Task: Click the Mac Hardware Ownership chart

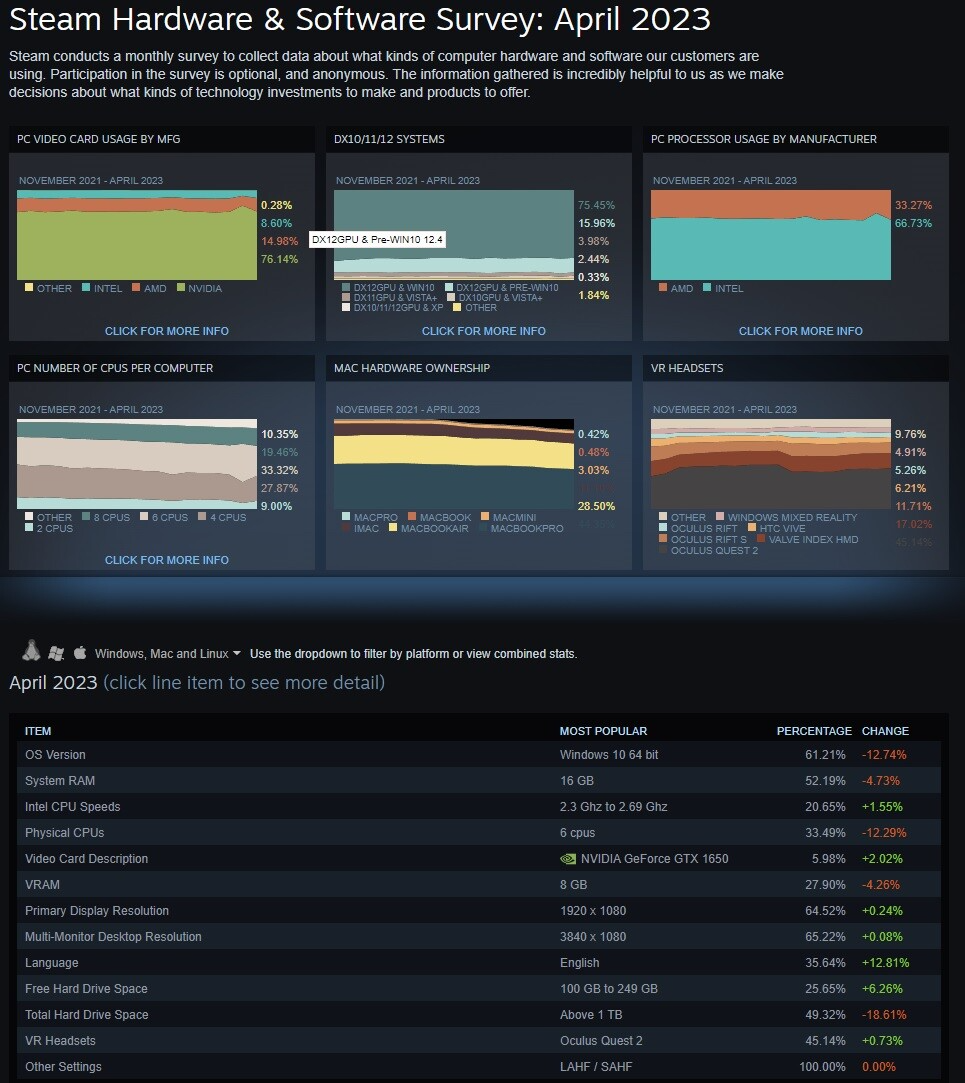Action: [453, 464]
